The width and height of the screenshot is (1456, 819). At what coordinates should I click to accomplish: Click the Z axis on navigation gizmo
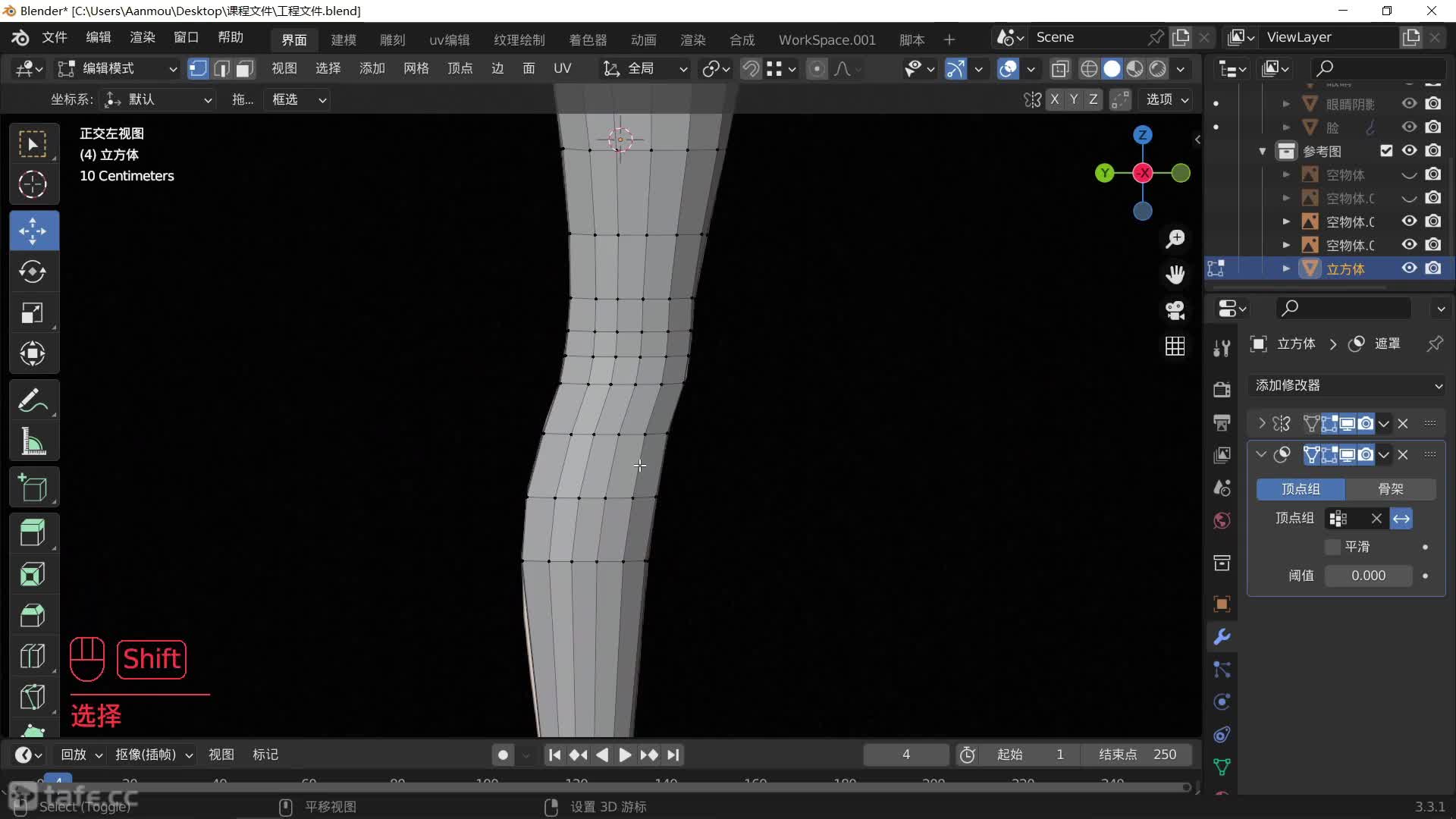1142,135
